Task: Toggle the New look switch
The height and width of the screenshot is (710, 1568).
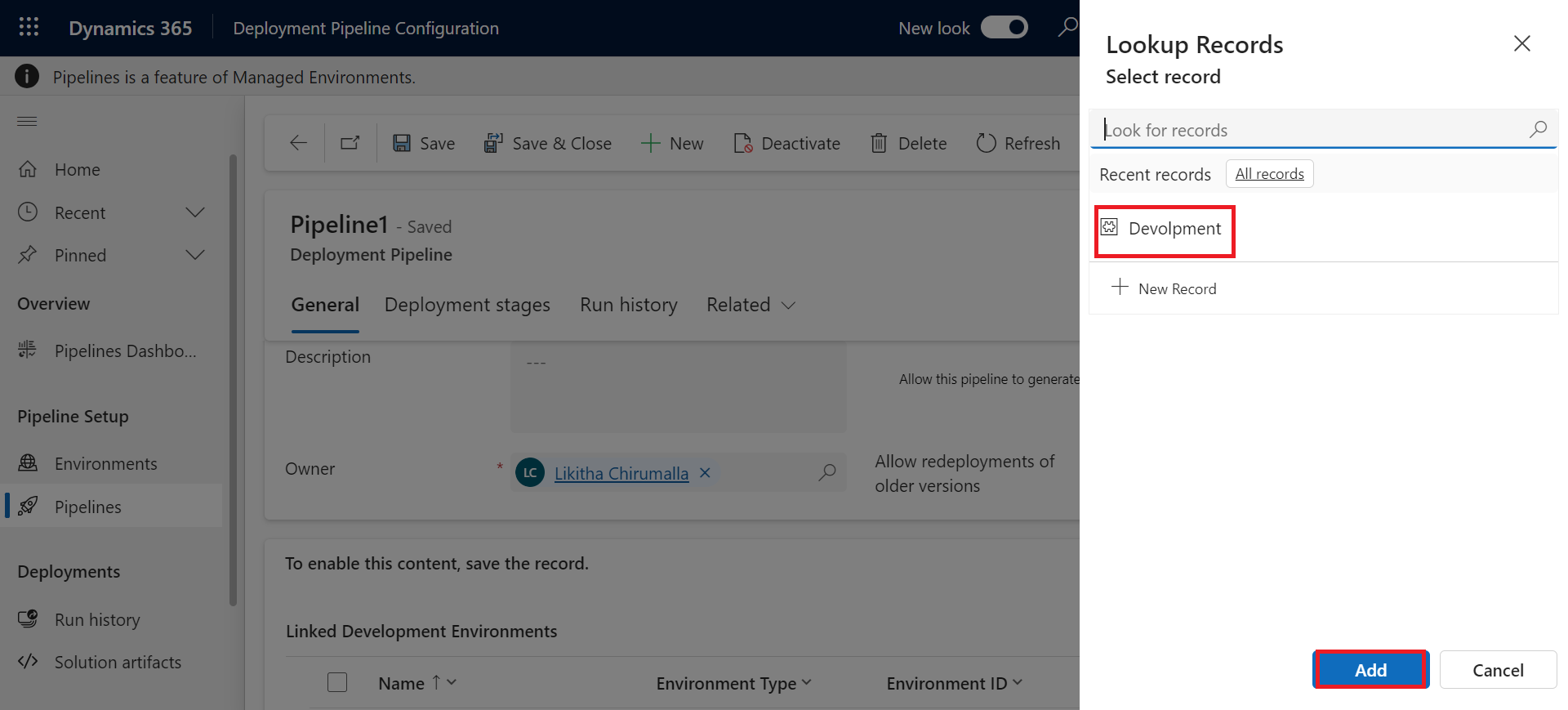Action: [1004, 28]
